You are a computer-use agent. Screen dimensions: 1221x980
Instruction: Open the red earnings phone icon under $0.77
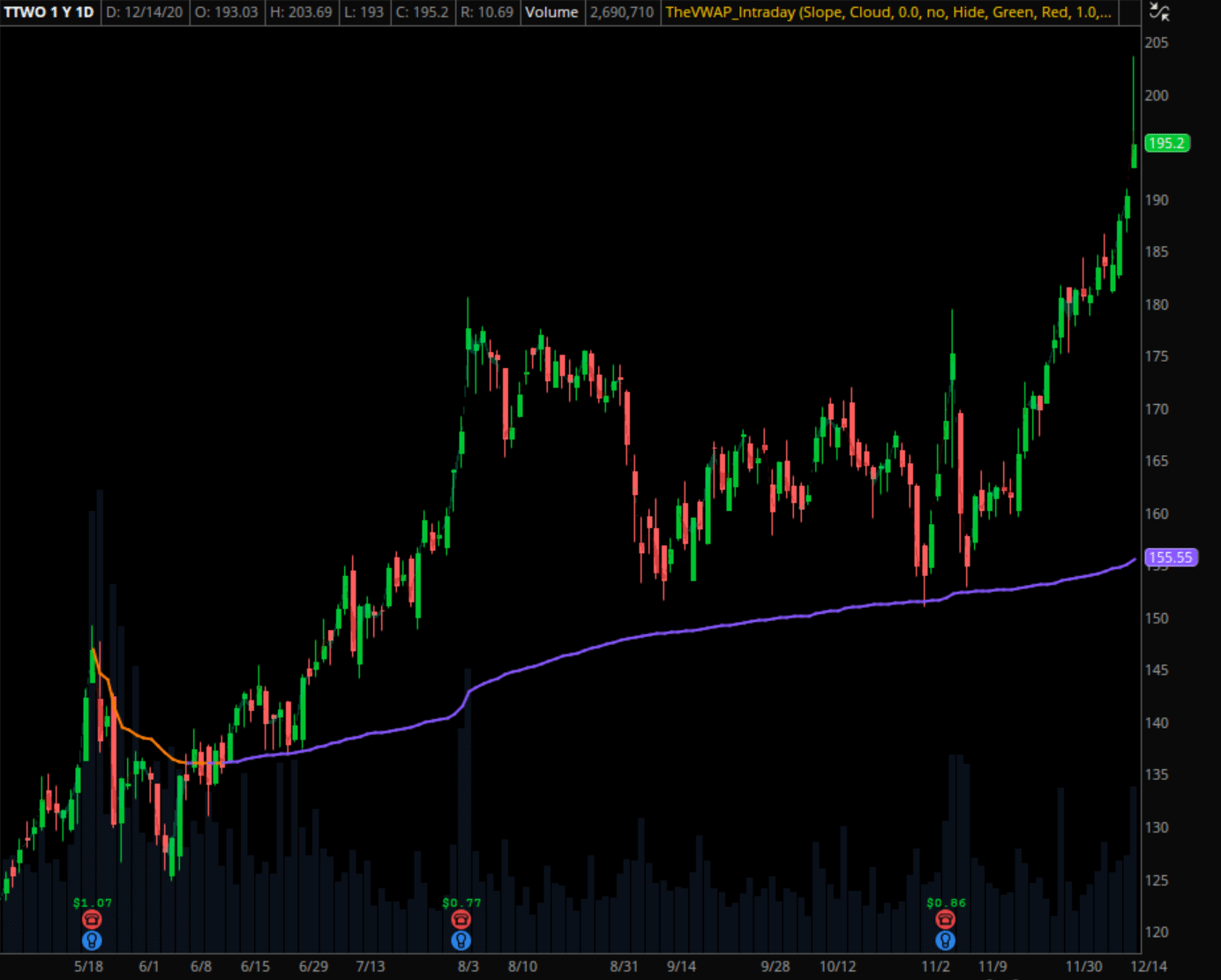461,920
